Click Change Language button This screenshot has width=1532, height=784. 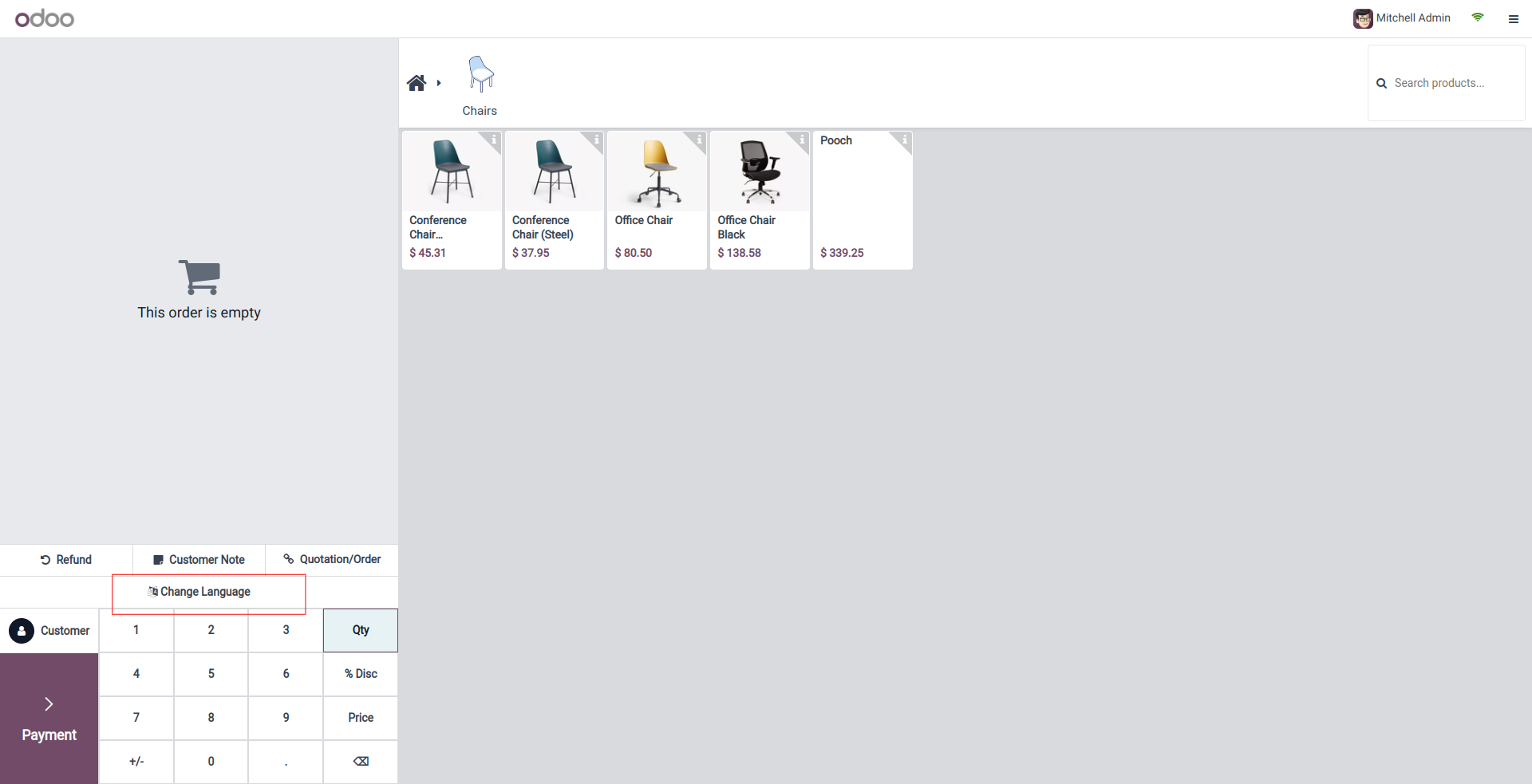[199, 592]
